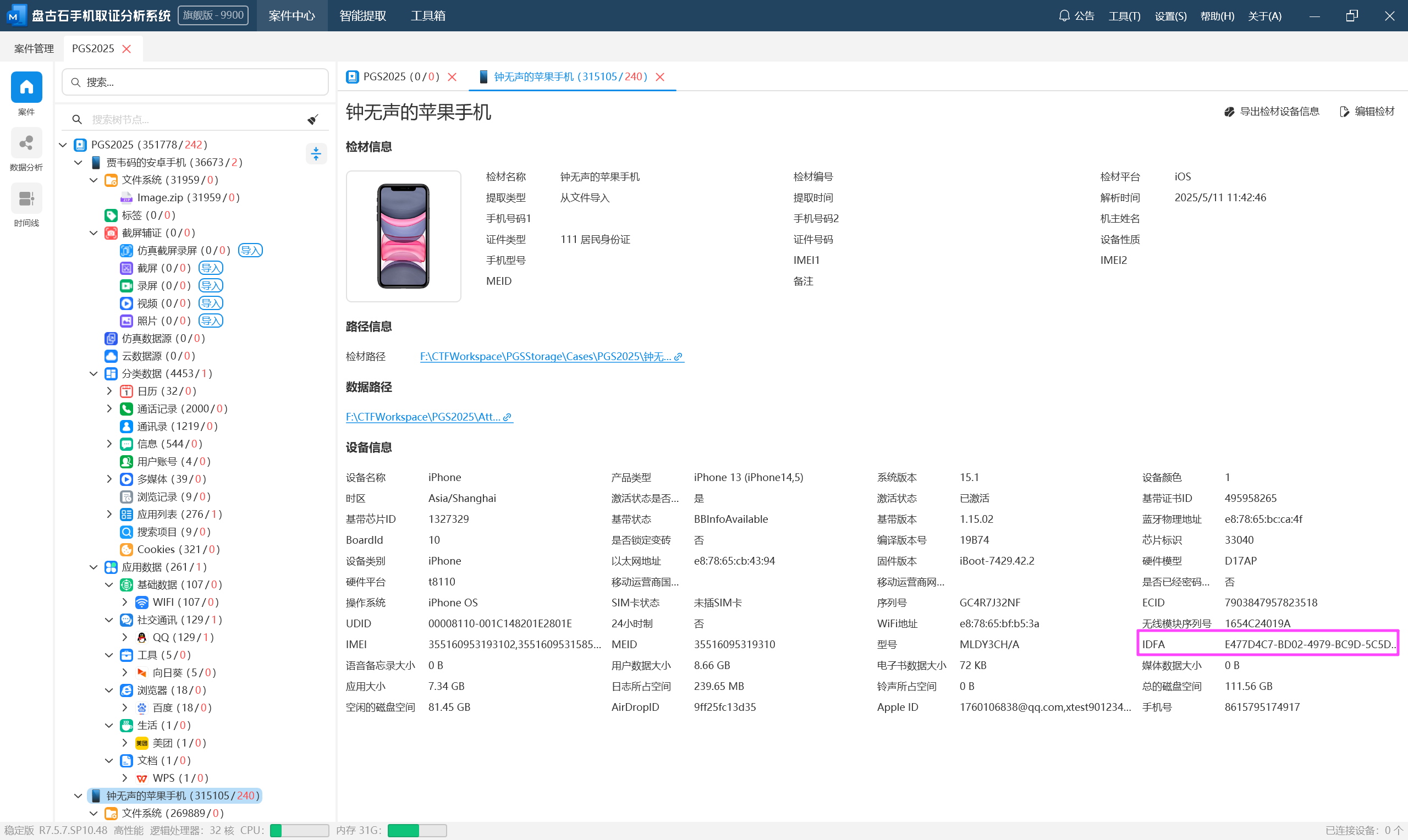The height and width of the screenshot is (840, 1408).
Task: Collapse the 贾韦码的安卓手机 node
Action: (78, 163)
